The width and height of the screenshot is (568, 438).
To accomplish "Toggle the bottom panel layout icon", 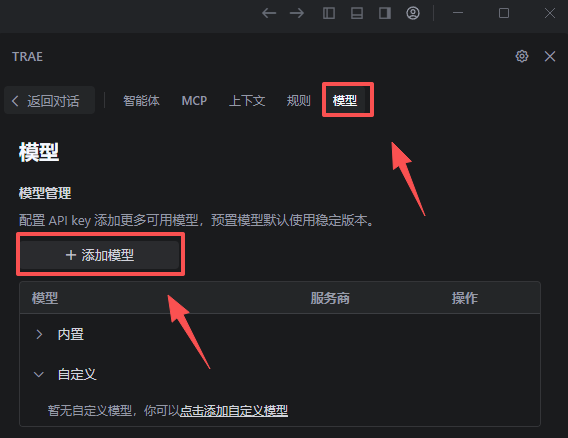I will tap(357, 13).
